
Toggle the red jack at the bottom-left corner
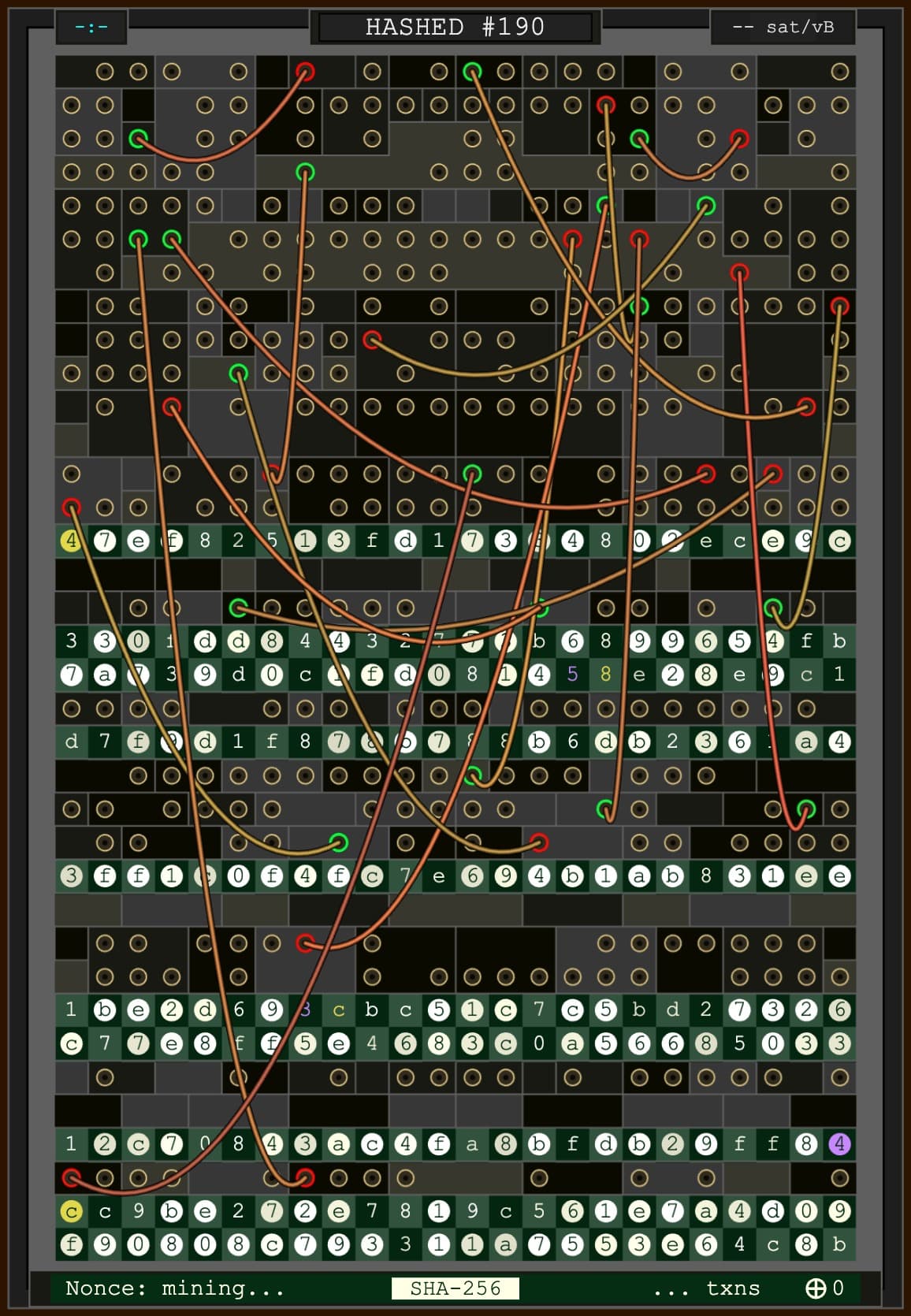pos(72,1177)
